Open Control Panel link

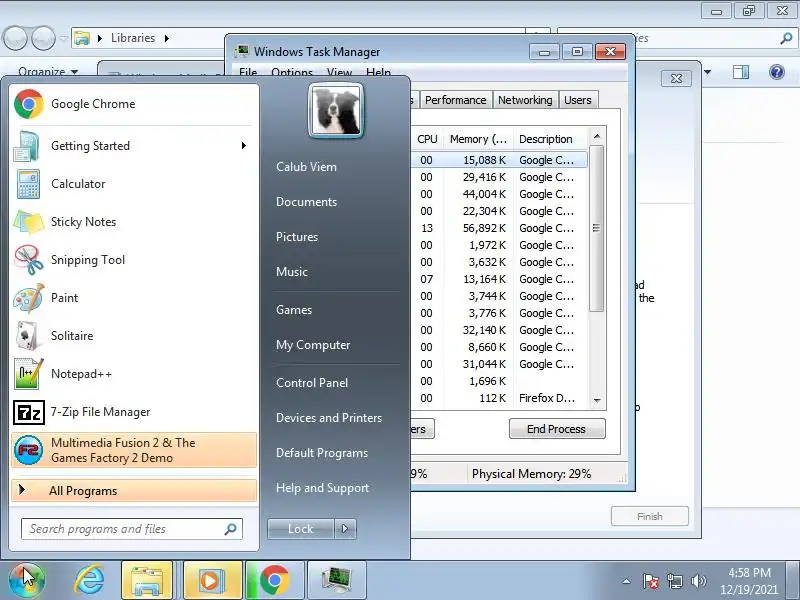312,383
